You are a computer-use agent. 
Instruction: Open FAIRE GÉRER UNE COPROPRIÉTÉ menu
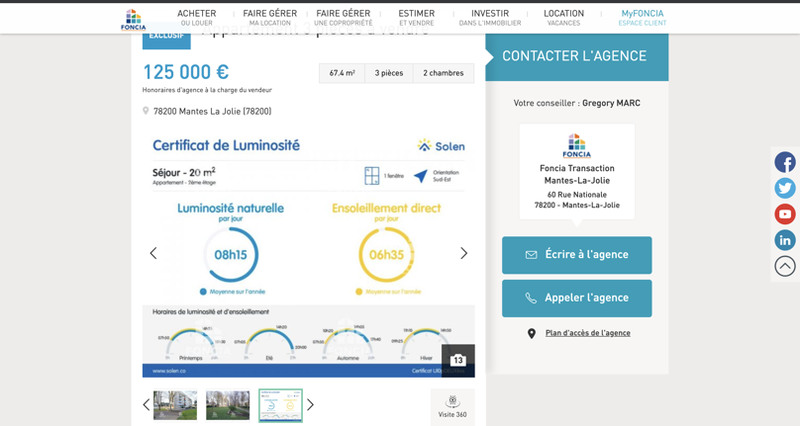(343, 17)
